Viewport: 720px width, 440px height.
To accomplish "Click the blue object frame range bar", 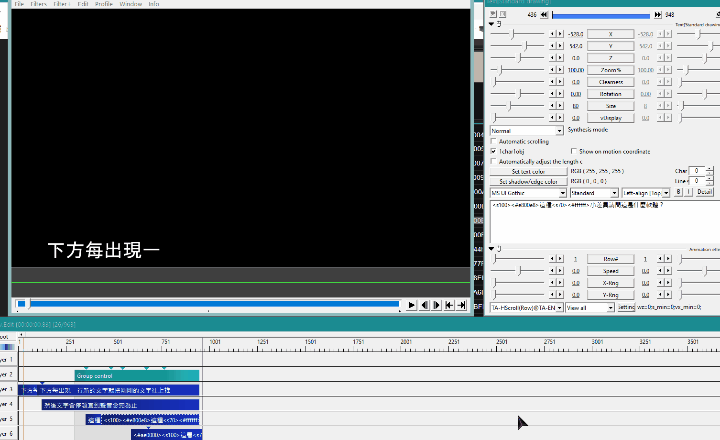I will coord(601,15).
